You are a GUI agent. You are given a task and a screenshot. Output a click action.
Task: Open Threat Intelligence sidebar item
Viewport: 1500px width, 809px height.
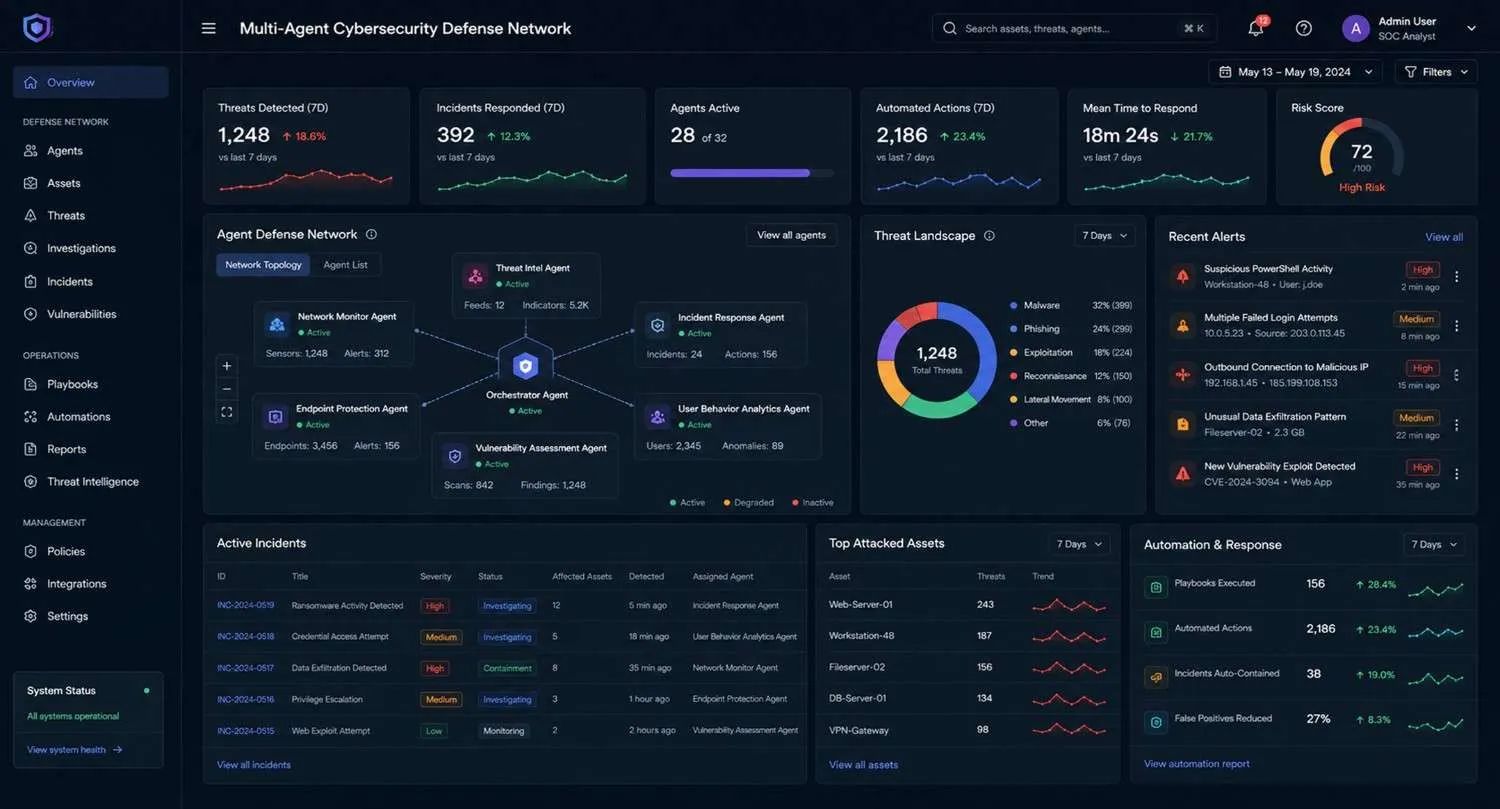click(x=92, y=482)
